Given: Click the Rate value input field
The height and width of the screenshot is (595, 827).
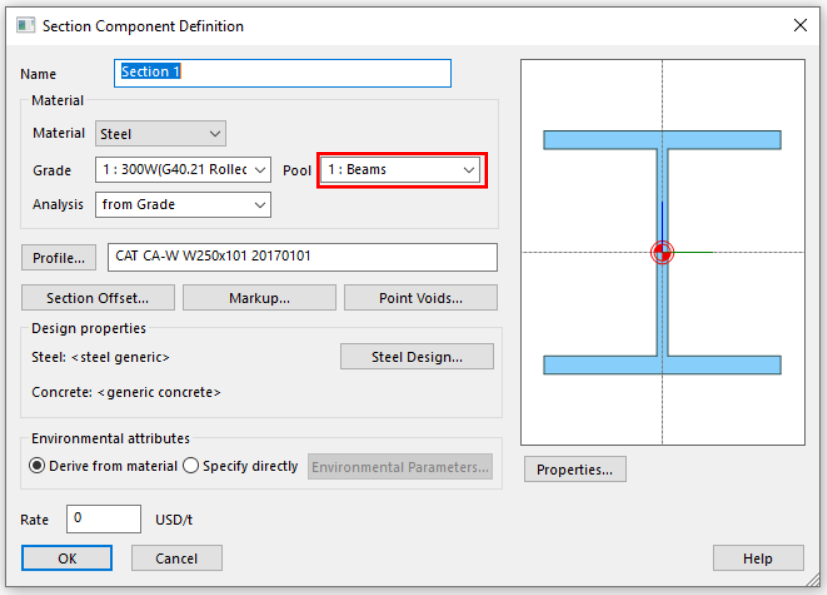Looking at the screenshot, I should [104, 519].
